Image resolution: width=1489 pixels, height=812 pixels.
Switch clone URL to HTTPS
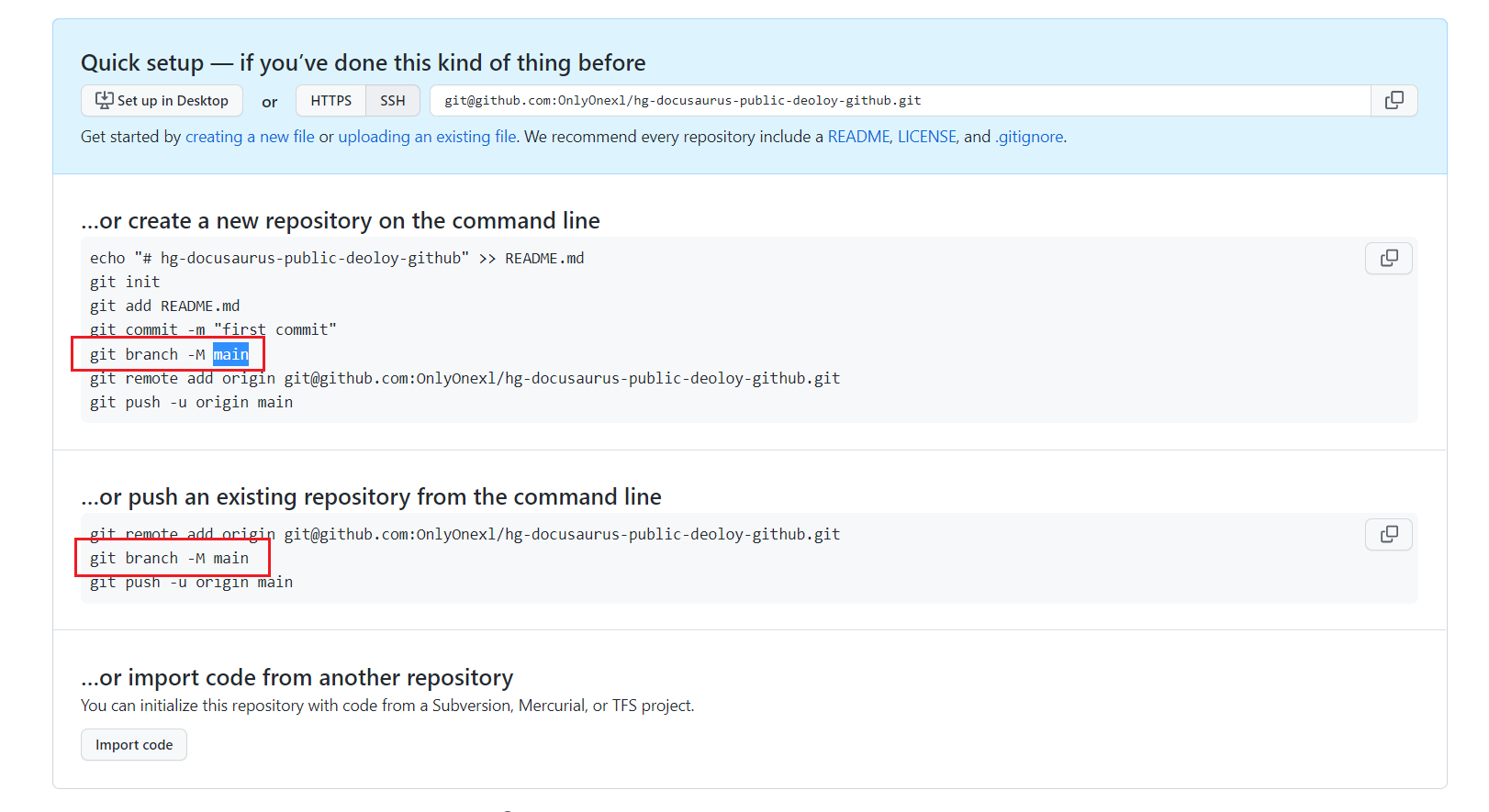(330, 101)
